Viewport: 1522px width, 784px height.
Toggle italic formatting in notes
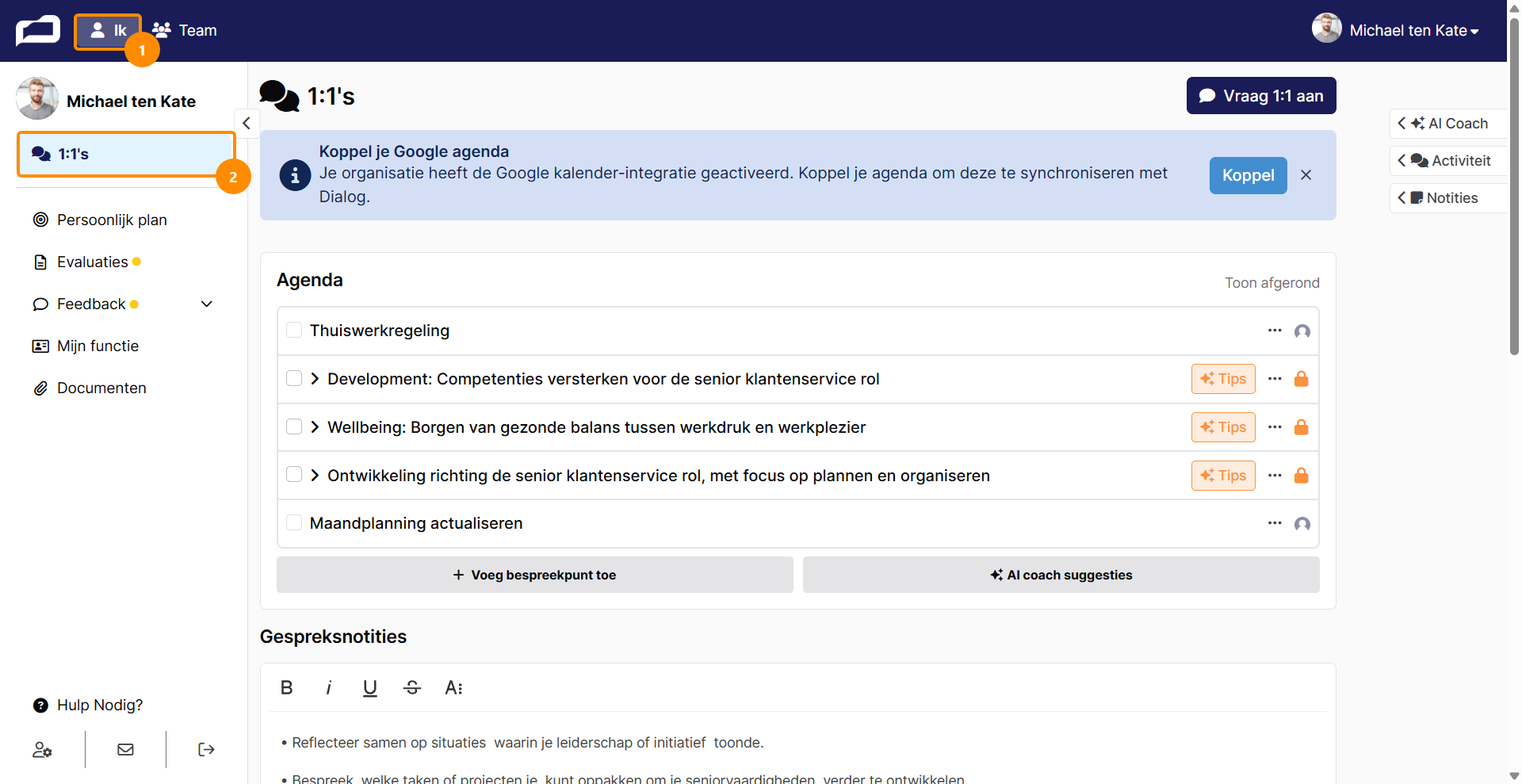click(328, 687)
